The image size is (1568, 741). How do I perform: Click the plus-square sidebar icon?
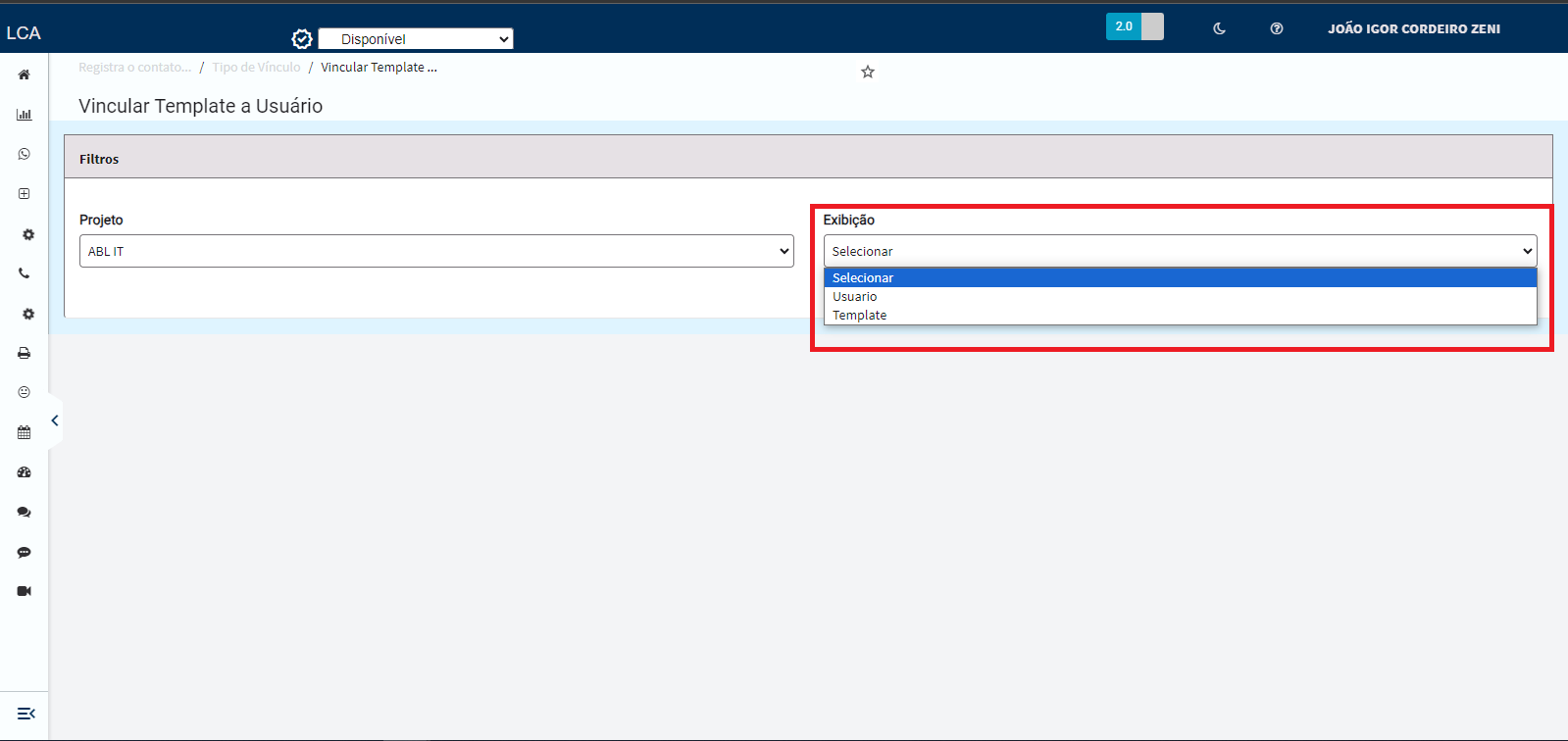click(24, 194)
